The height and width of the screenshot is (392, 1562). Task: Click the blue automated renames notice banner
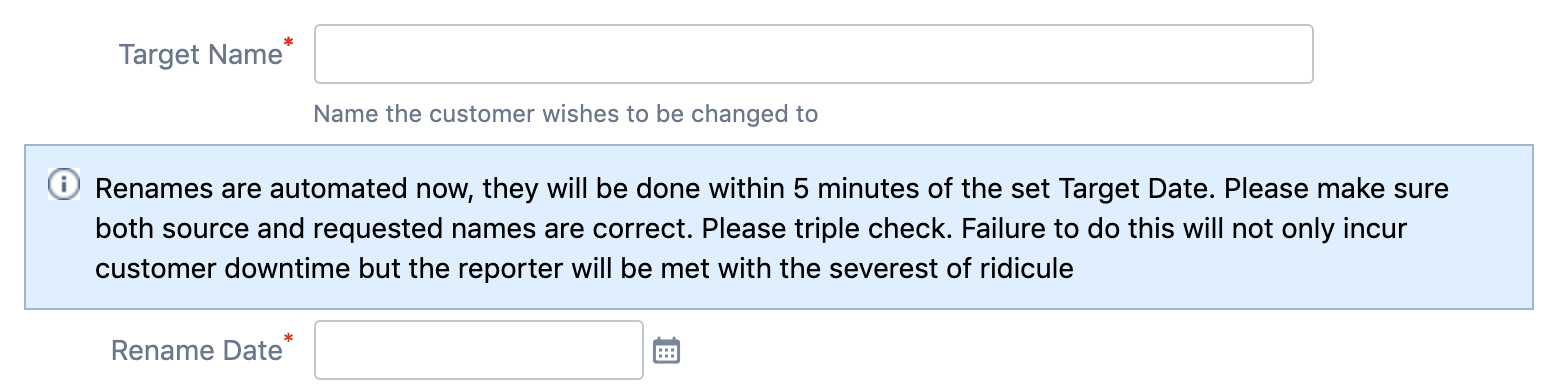click(x=779, y=227)
